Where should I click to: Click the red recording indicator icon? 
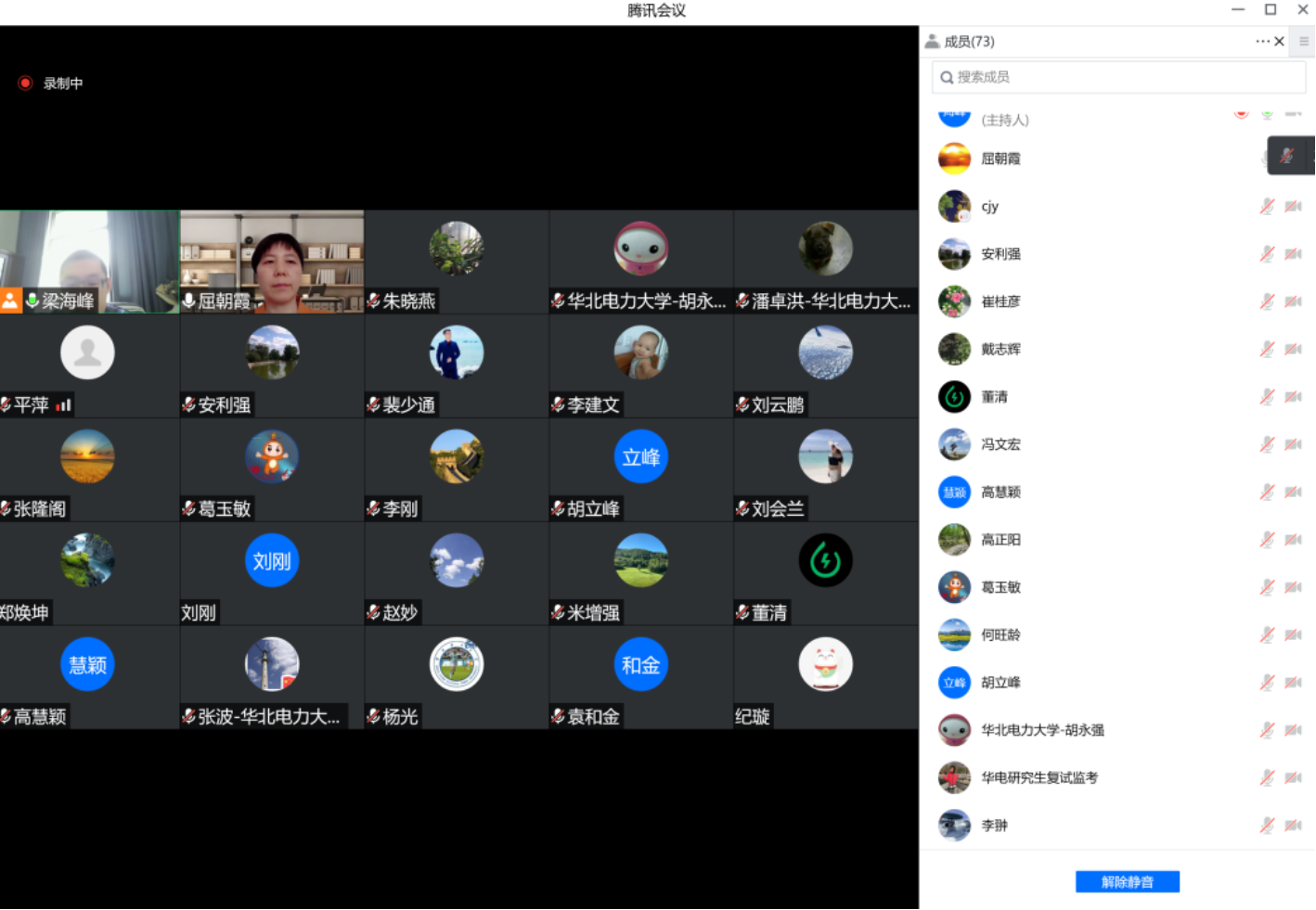click(x=25, y=83)
